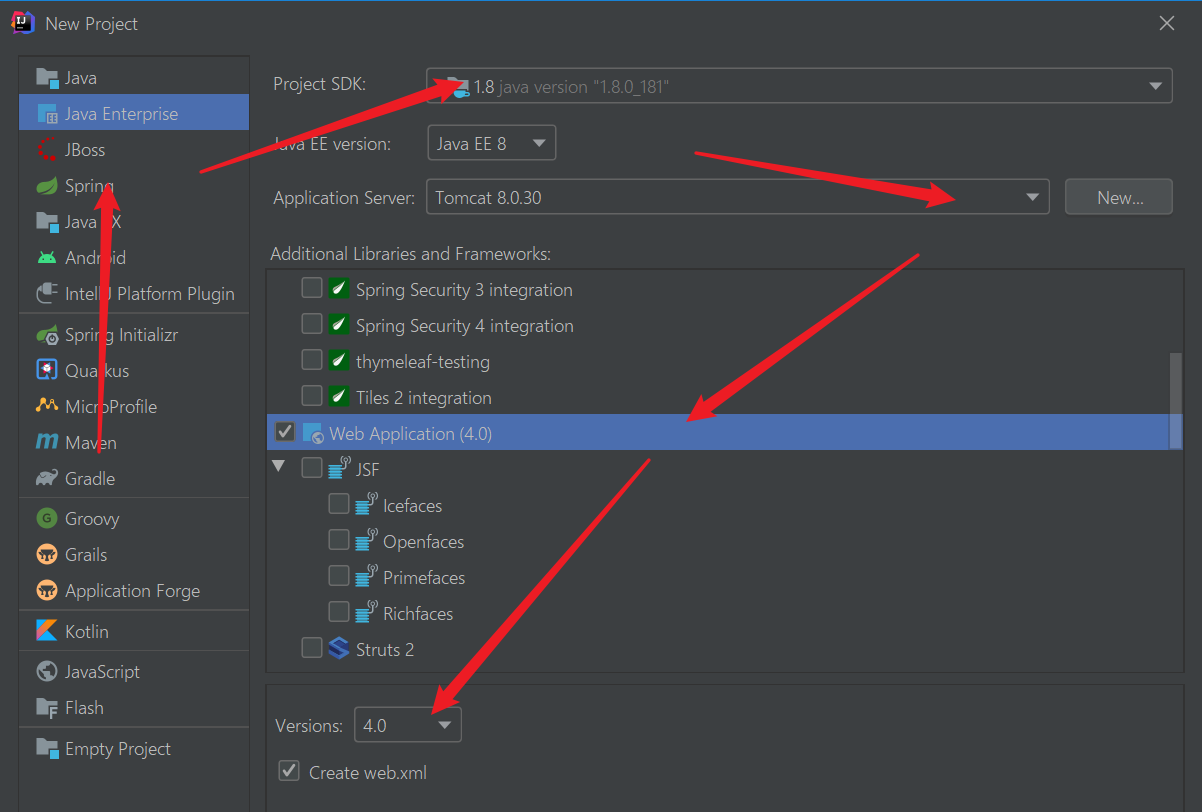Click the Application Forge icon

click(x=47, y=590)
